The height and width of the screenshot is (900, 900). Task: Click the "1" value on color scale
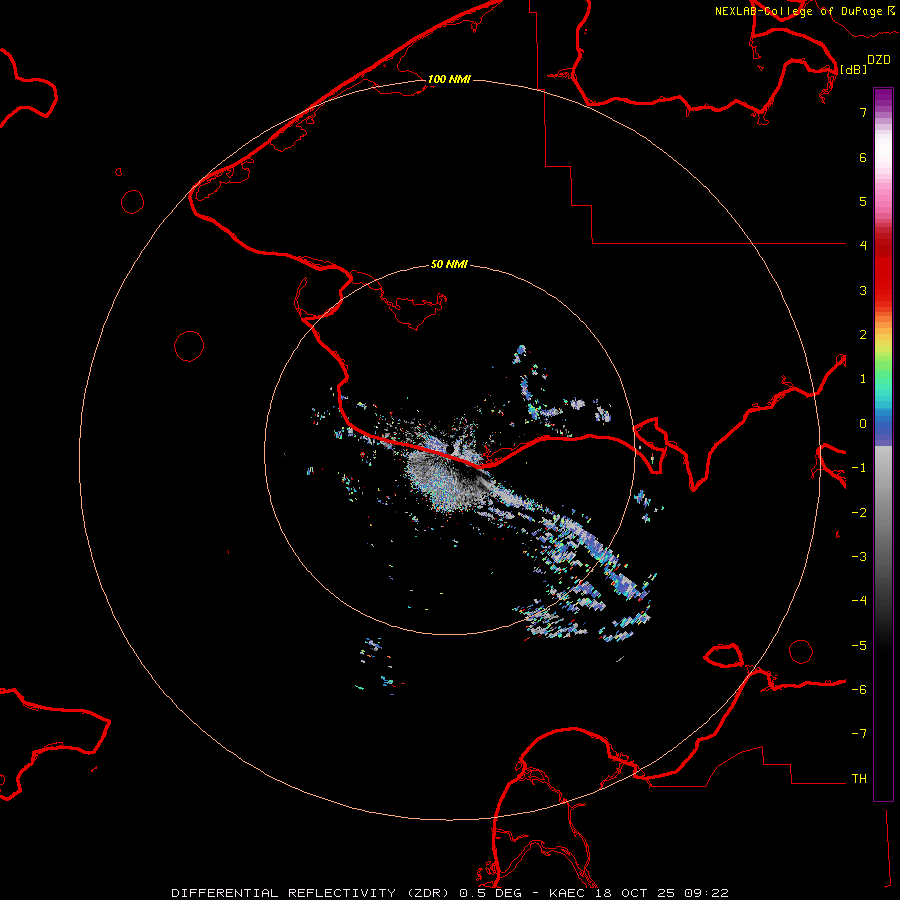click(863, 379)
